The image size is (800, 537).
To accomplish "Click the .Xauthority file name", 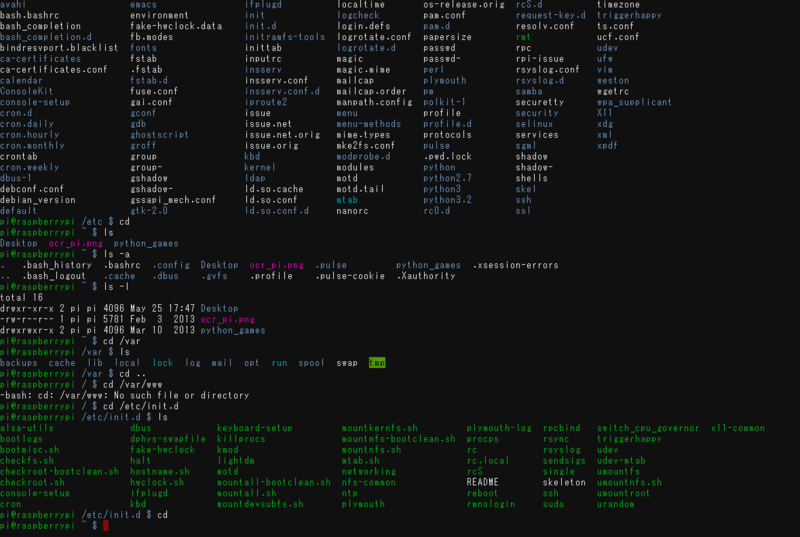I will point(426,276).
